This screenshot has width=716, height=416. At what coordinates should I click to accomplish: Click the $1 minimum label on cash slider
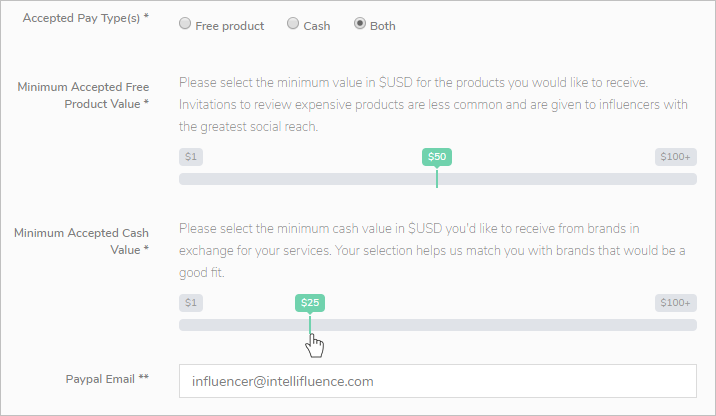click(x=190, y=302)
